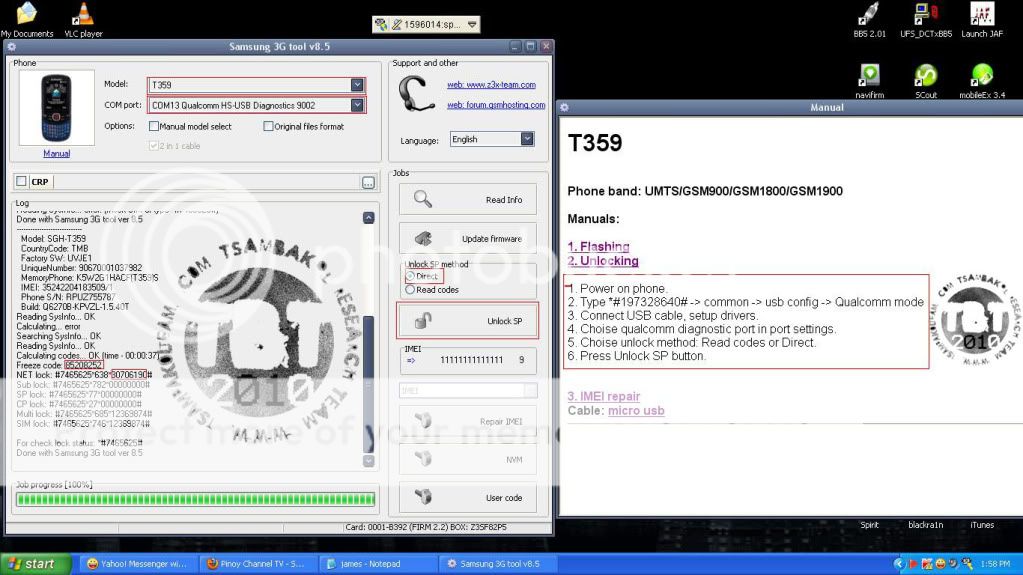
Task: Expand the Model dropdown showing T359
Action: [x=357, y=85]
